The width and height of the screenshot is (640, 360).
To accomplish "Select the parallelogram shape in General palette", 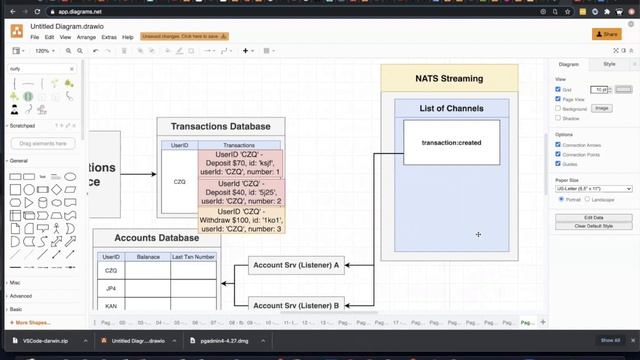I will pyautogui.click(x=70, y=189).
